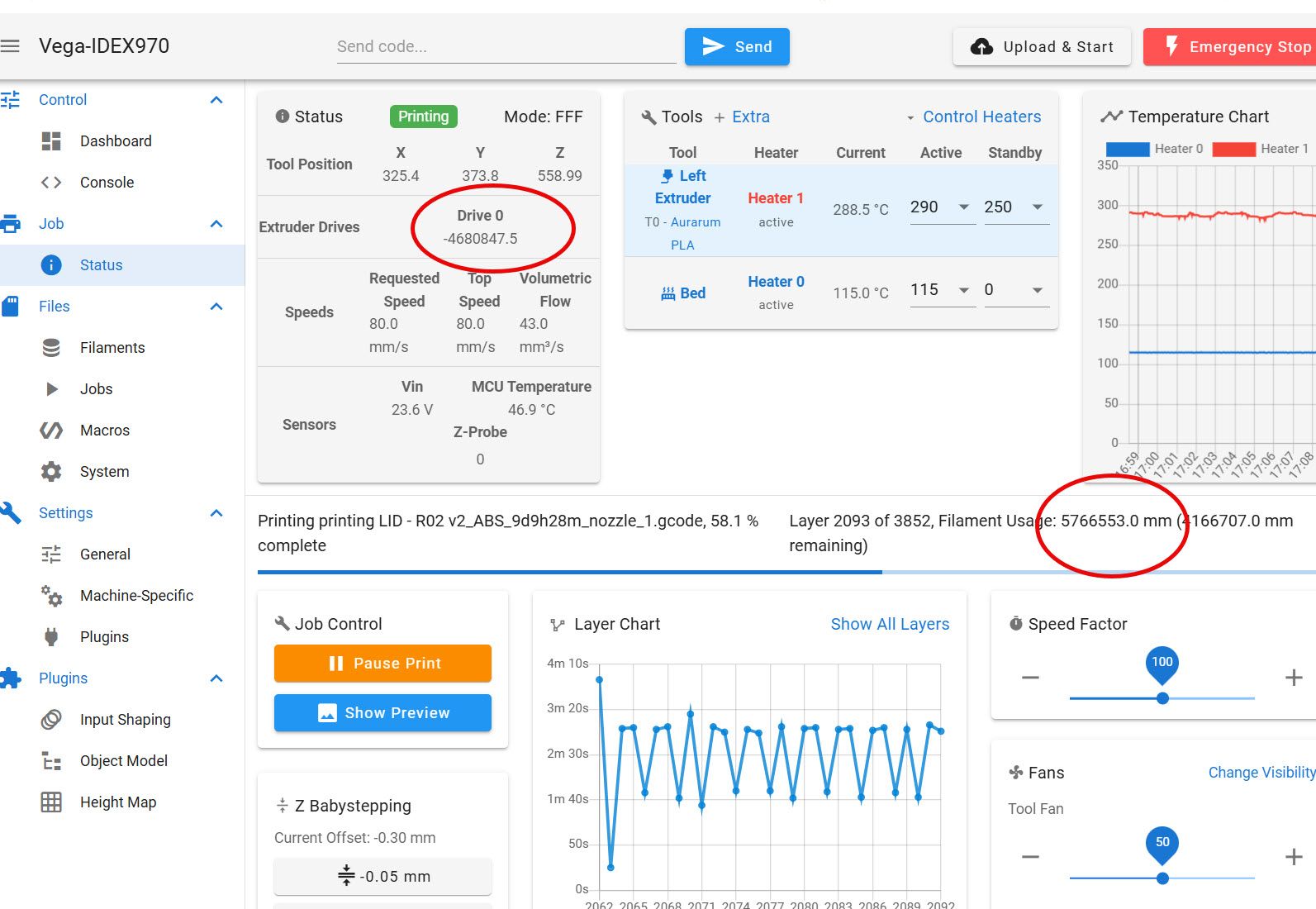Click the Control section sliders icon
The height and width of the screenshot is (909, 1316).
10,100
